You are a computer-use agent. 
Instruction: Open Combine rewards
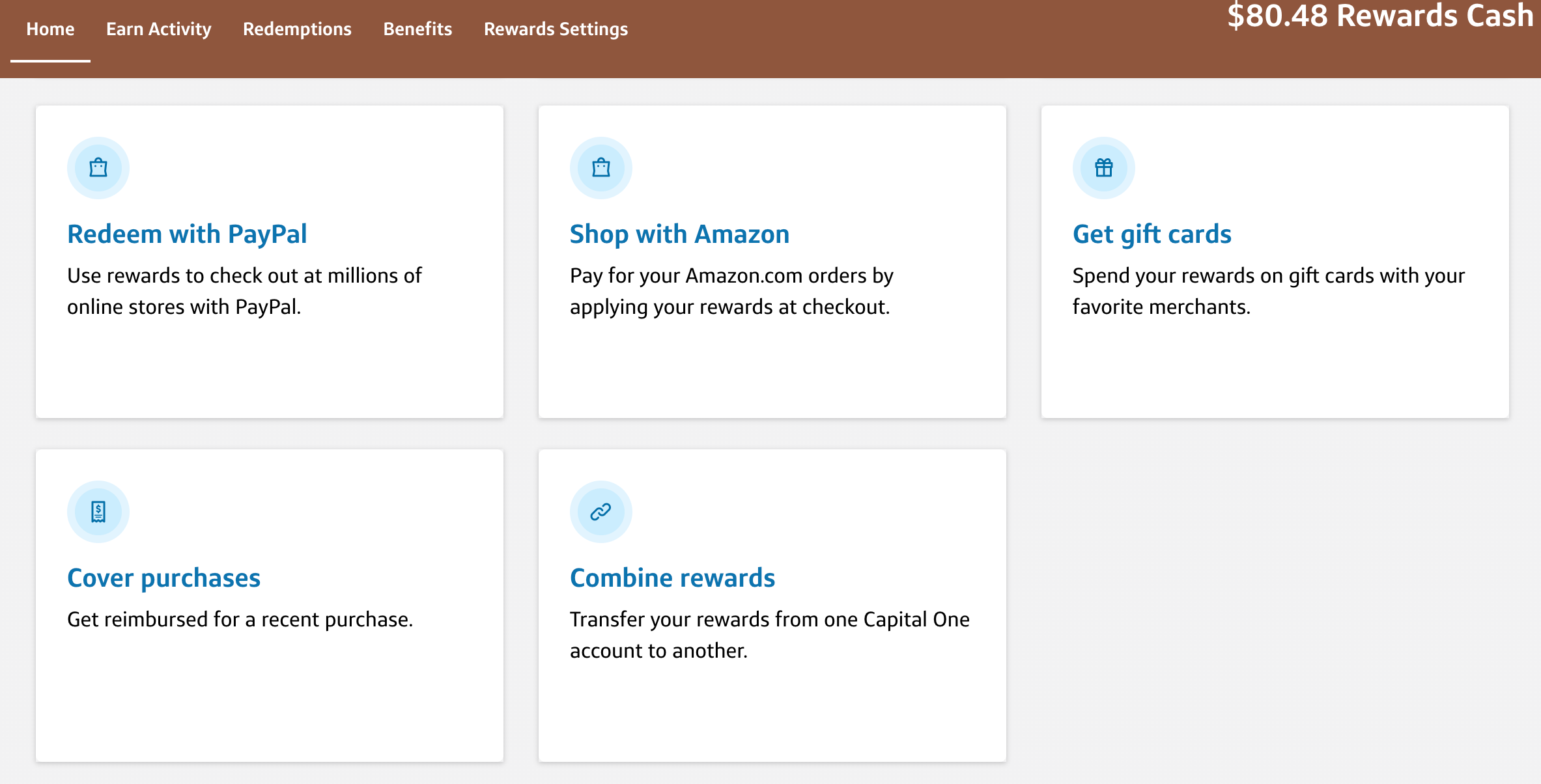coord(672,578)
